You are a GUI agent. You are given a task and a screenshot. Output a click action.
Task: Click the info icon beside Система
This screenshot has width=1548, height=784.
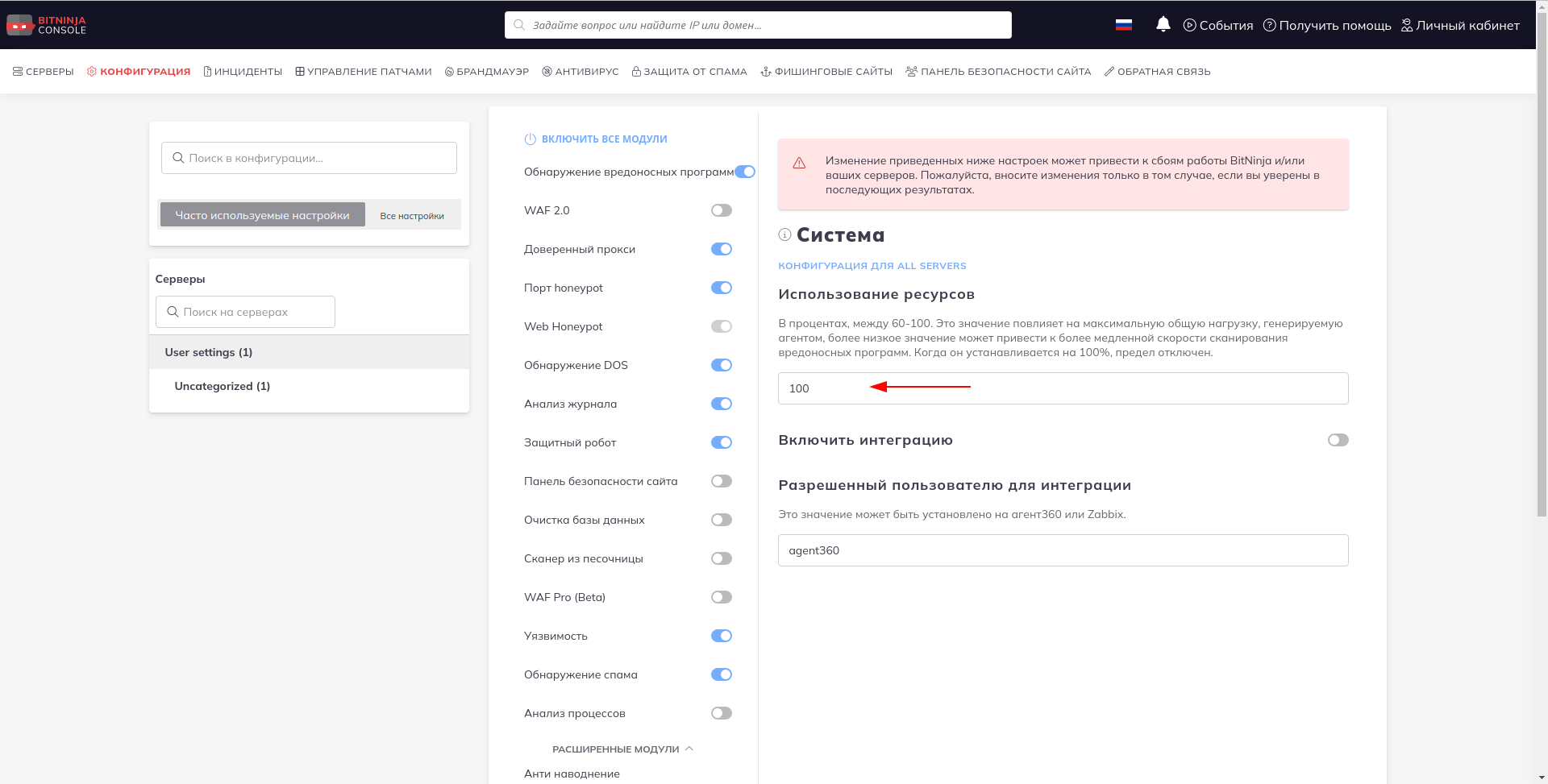coord(784,234)
